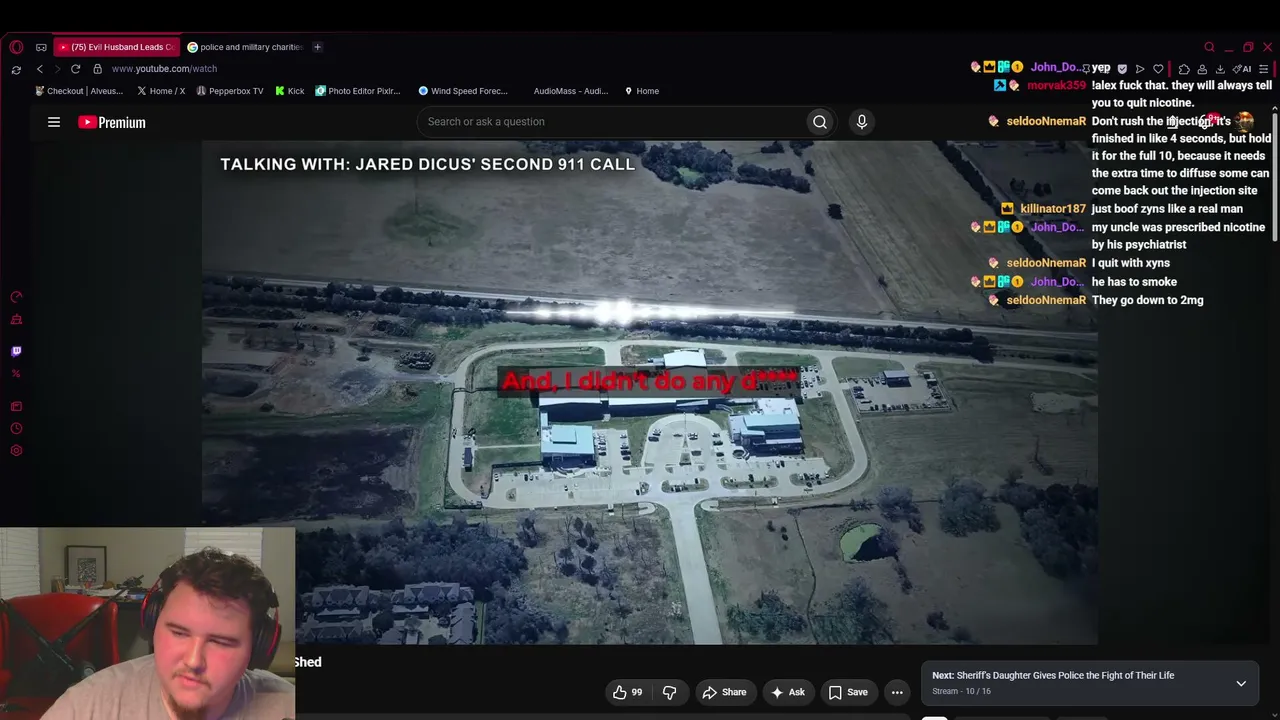Switch to the police and military charities tab
The height and width of the screenshot is (720, 1280).
tap(245, 47)
